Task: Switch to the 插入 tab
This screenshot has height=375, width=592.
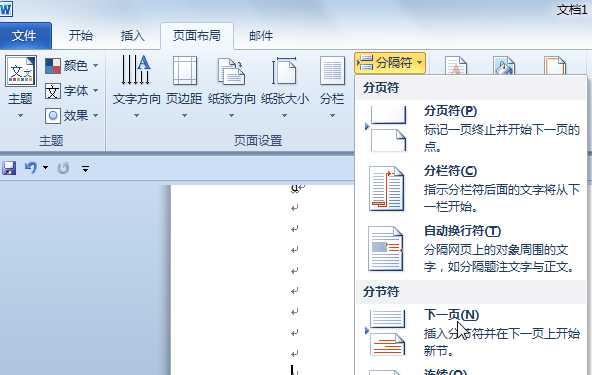Action: [132, 35]
